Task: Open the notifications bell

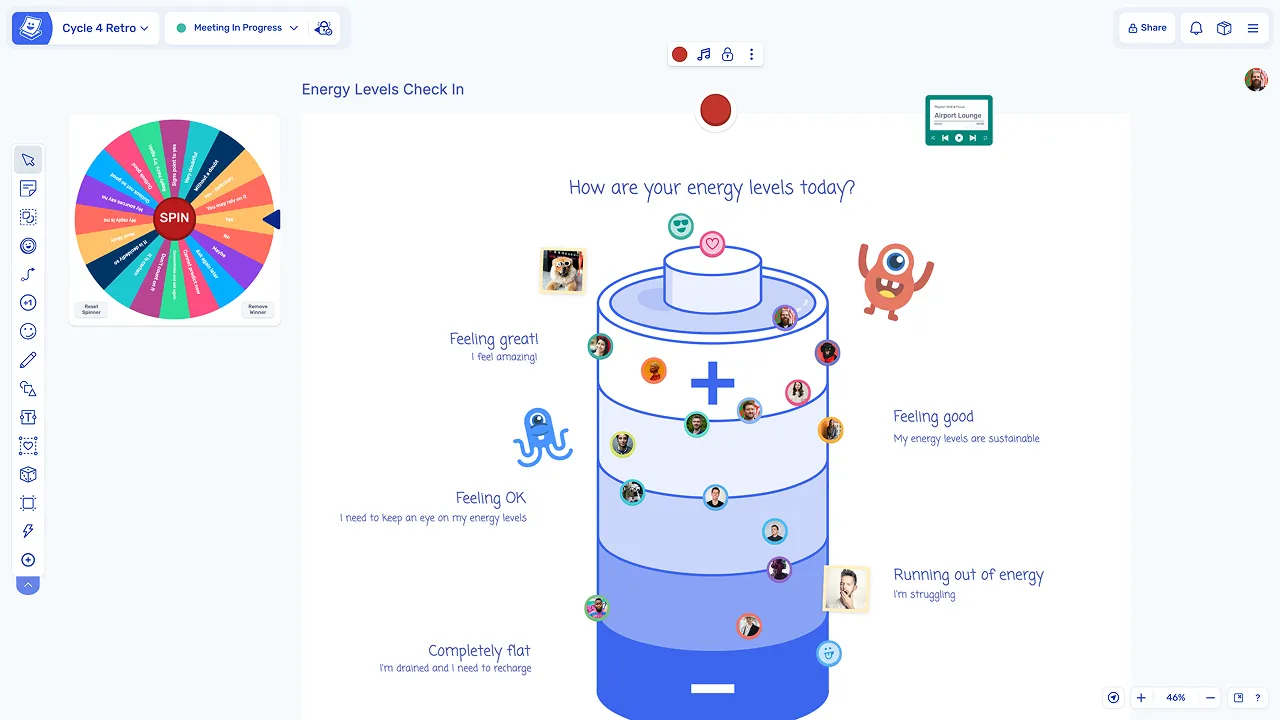Action: 1196,28
